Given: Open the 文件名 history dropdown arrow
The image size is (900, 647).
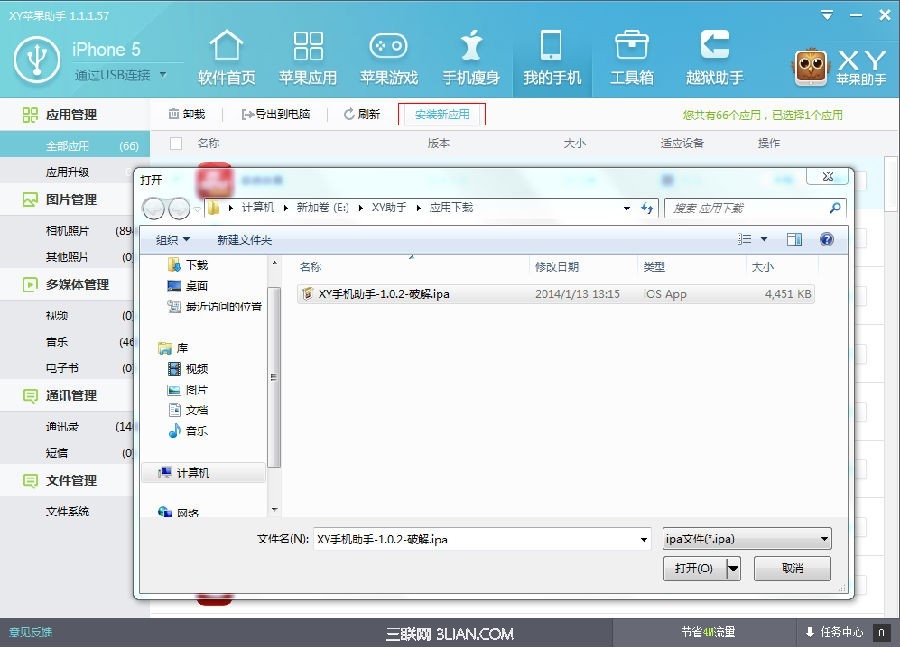Looking at the screenshot, I should 643,539.
